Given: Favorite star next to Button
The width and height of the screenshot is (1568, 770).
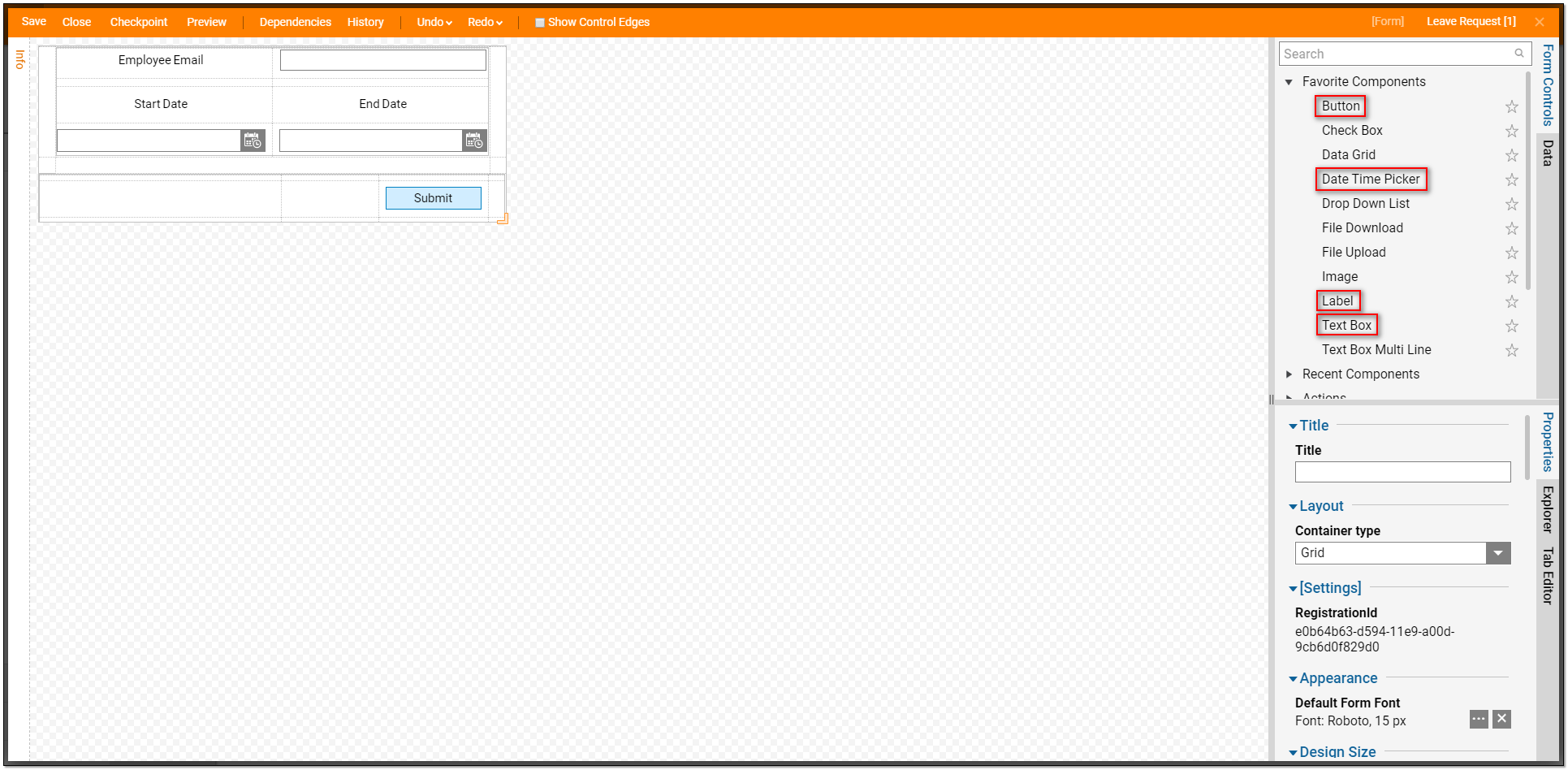Looking at the screenshot, I should [1511, 106].
